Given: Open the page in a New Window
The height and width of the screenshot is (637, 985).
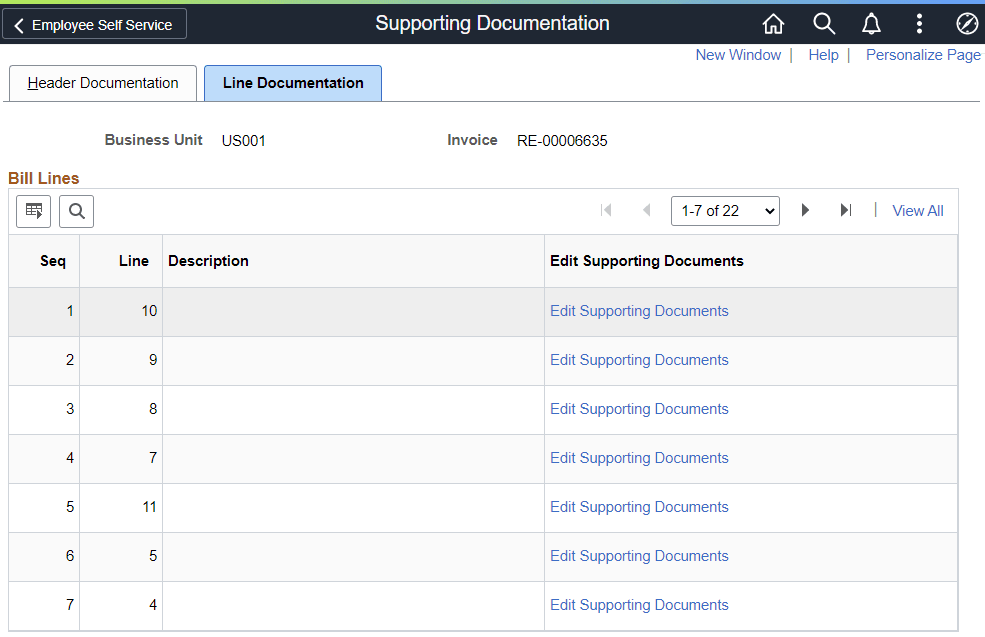Looking at the screenshot, I should pos(738,55).
